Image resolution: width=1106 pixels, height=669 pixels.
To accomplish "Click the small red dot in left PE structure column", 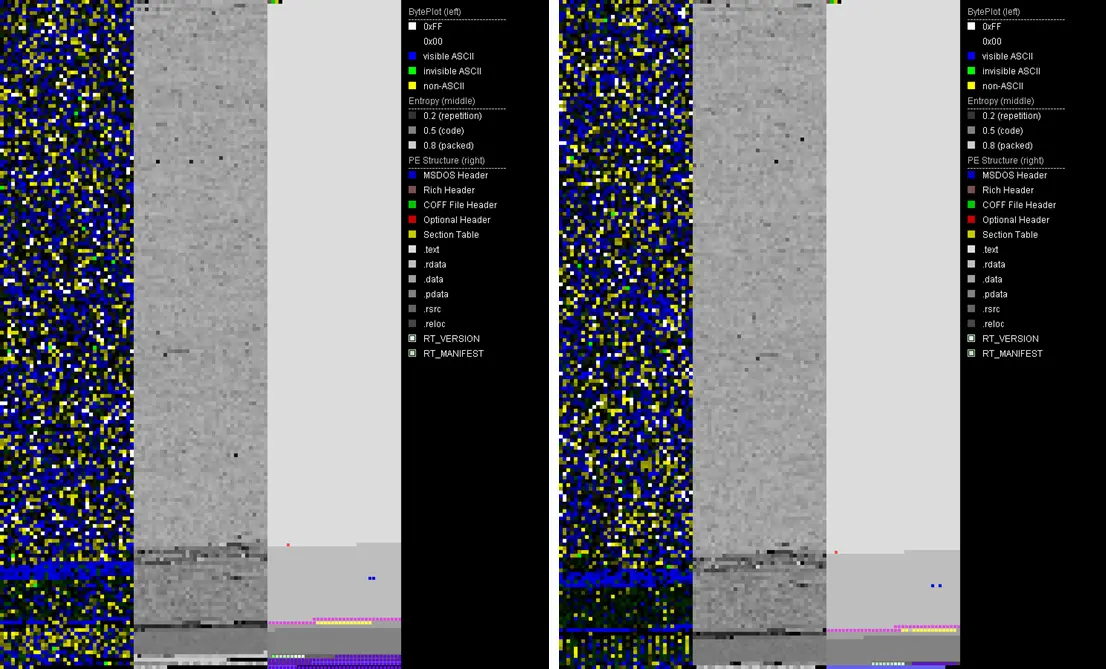I will 288,545.
